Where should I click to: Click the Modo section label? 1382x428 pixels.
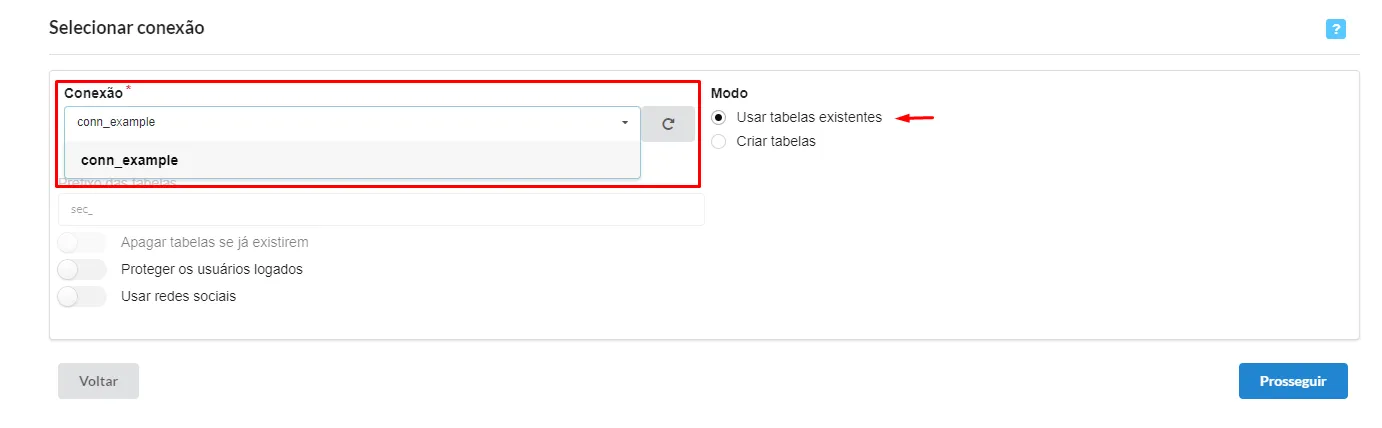click(x=729, y=93)
